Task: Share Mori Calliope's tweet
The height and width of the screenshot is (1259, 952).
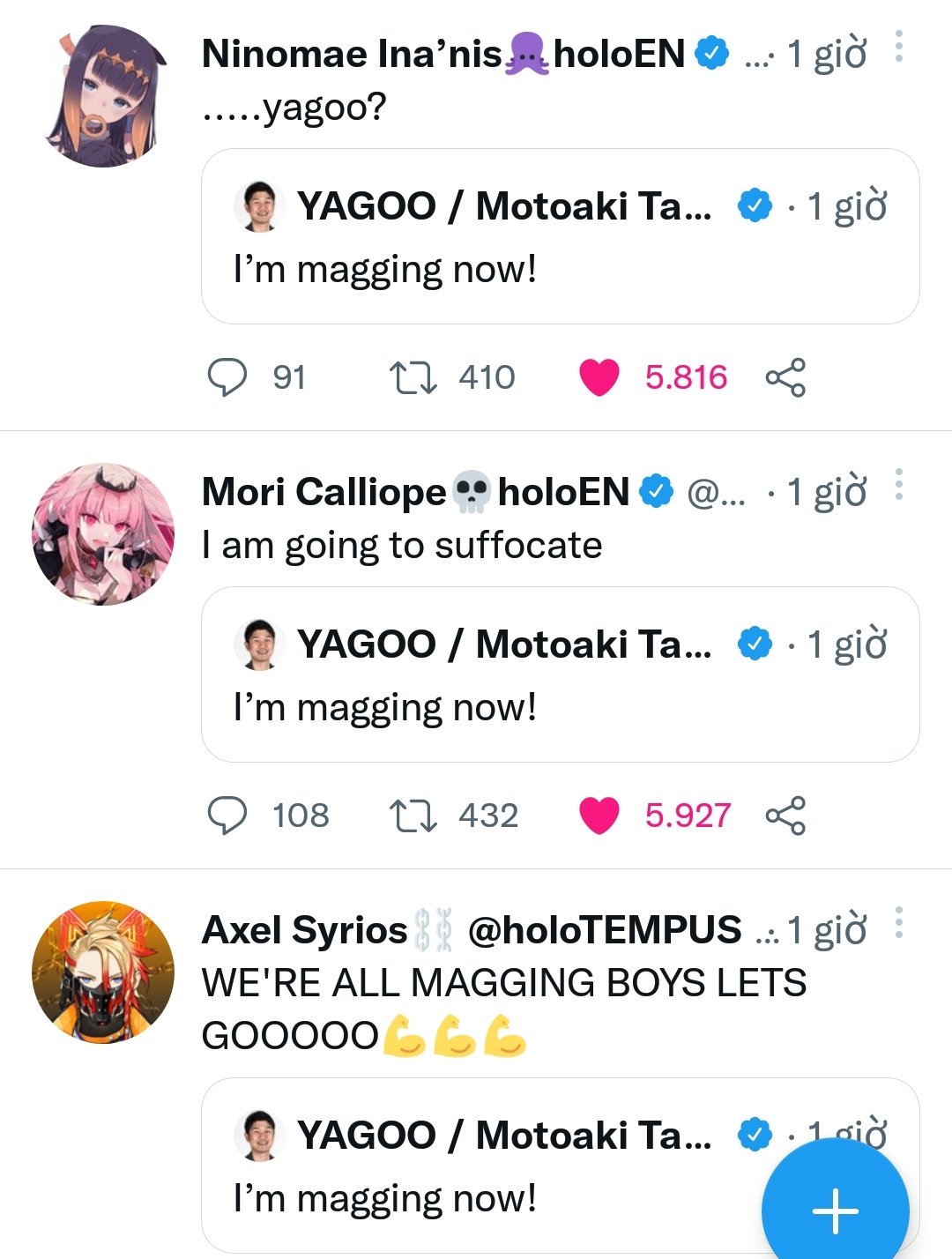Action: tap(785, 816)
